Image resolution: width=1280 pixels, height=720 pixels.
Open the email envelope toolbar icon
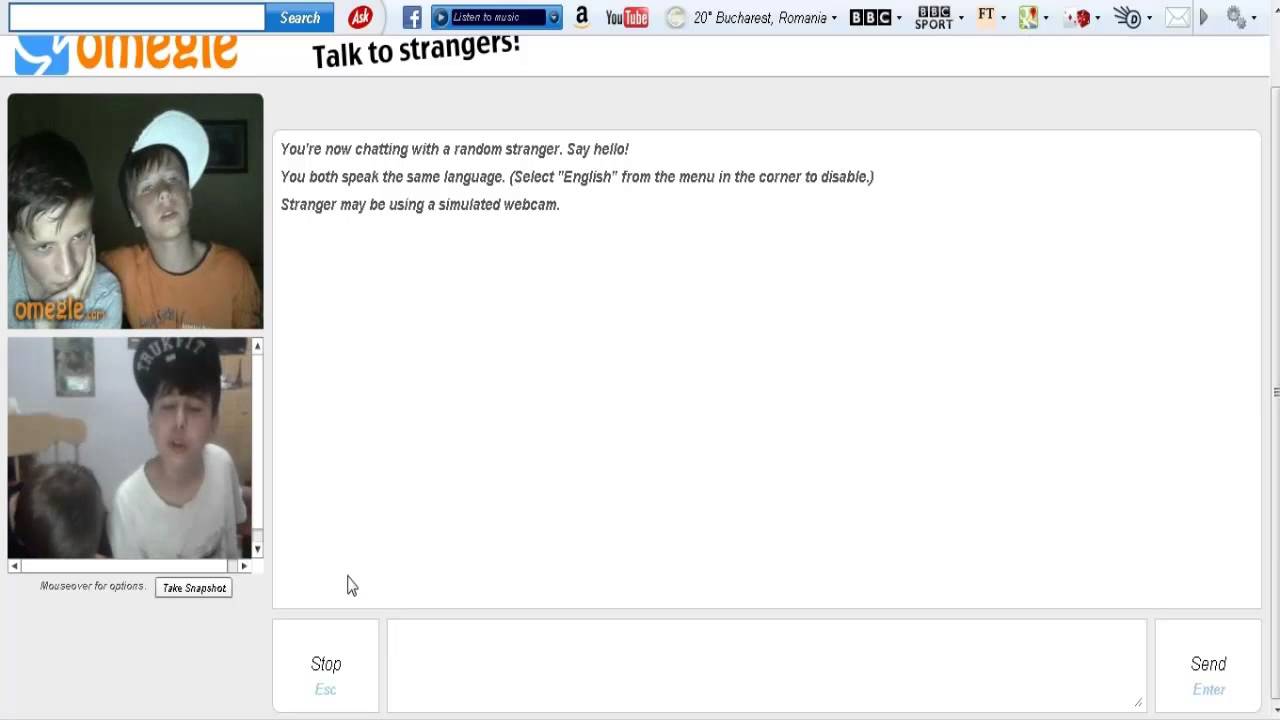tap(1177, 17)
